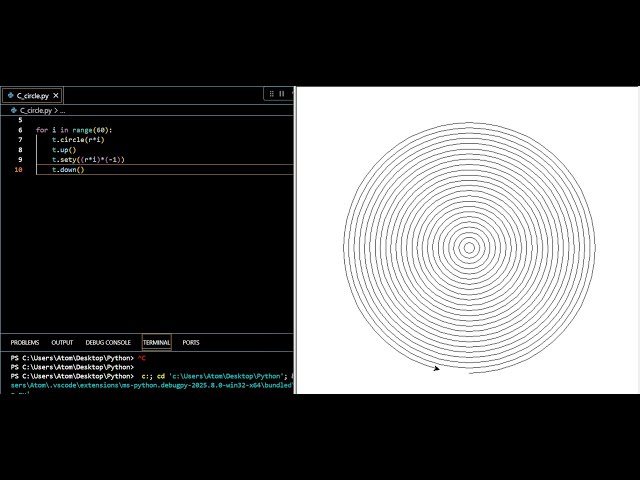This screenshot has height=480, width=640.
Task: Open the DEBUG CONSOLE panel tab
Action: [108, 342]
